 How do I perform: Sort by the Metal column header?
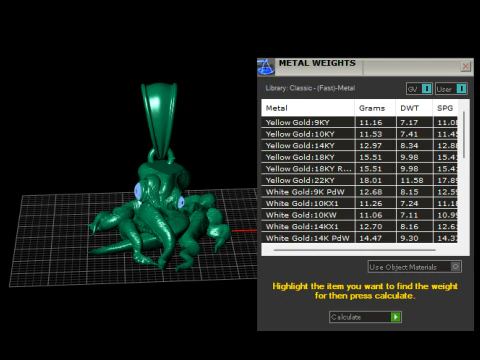point(308,108)
